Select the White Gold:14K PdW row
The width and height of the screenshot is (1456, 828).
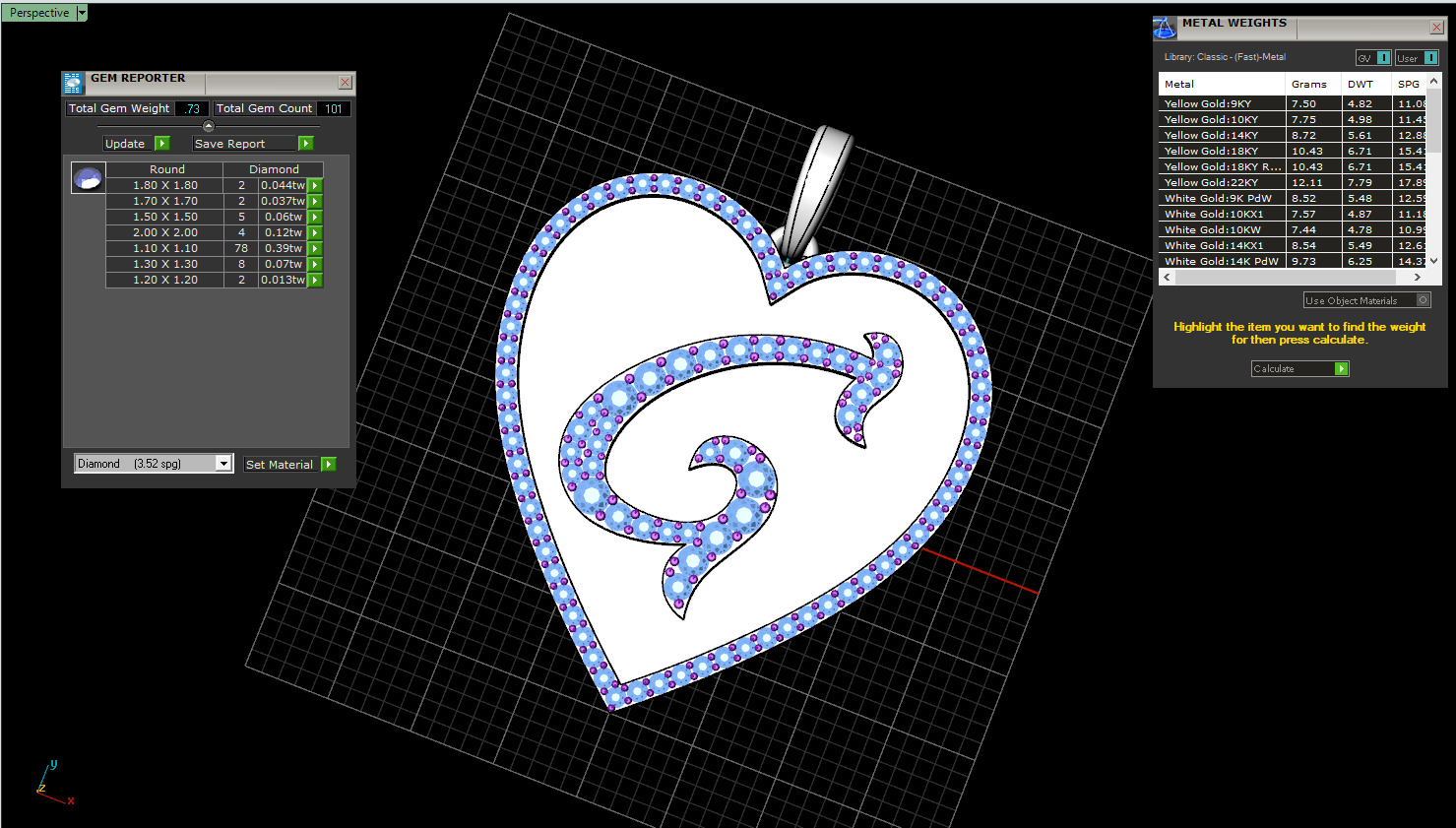pyautogui.click(x=1293, y=261)
